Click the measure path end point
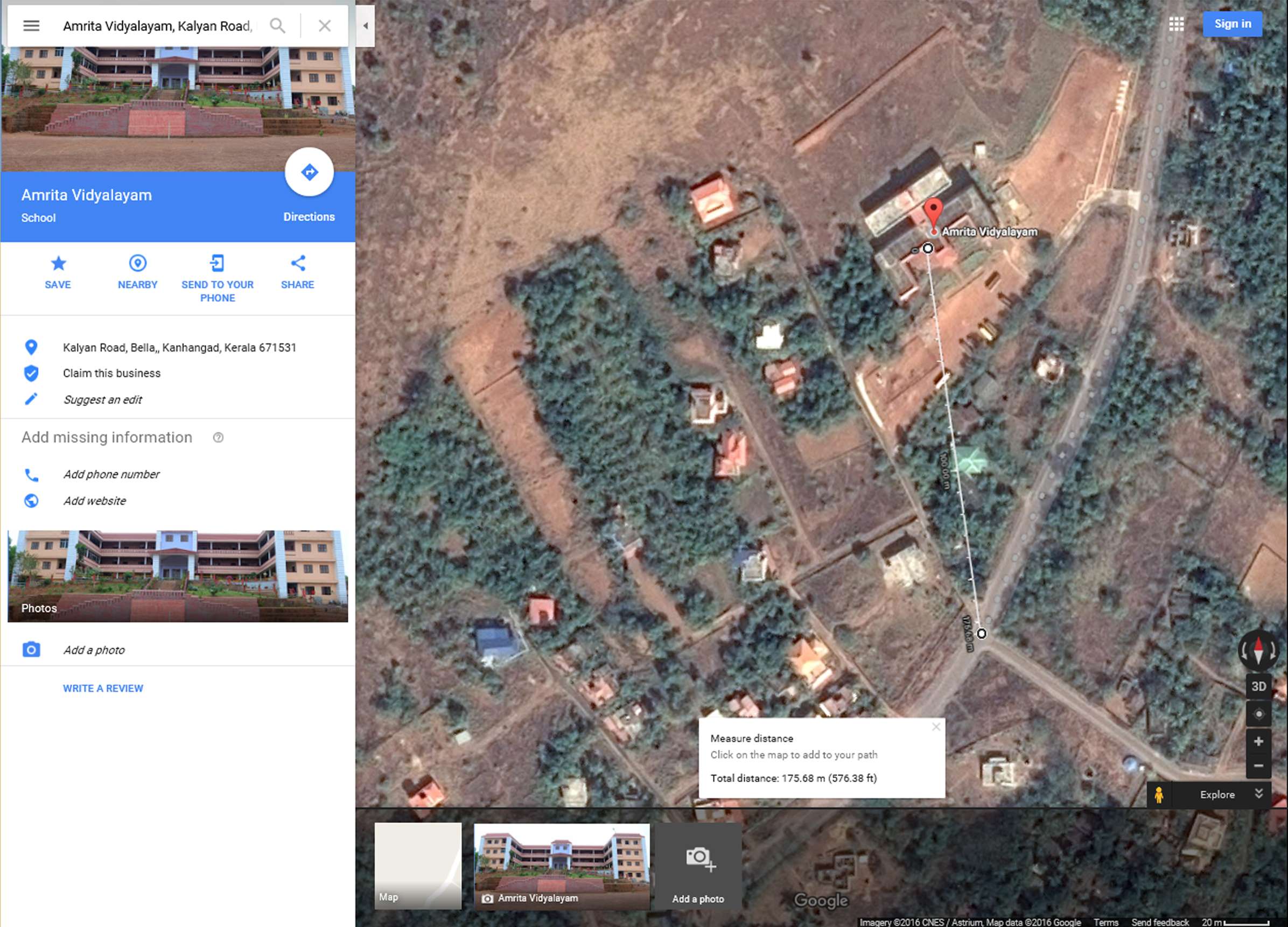This screenshot has height=927, width=1288. 981,634
